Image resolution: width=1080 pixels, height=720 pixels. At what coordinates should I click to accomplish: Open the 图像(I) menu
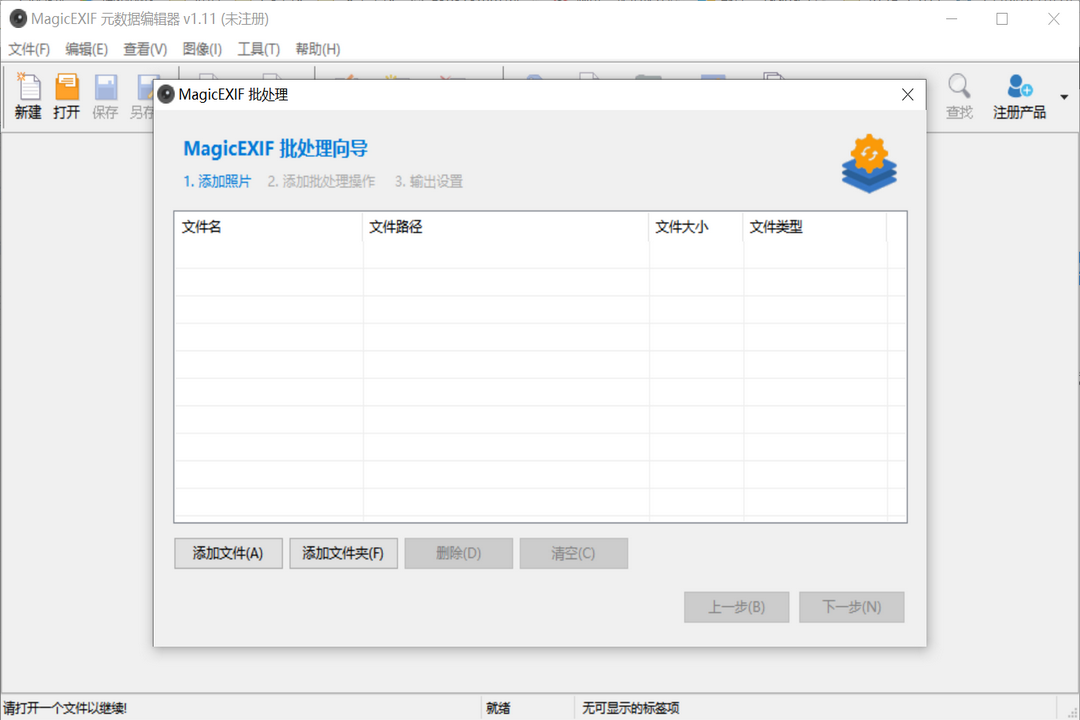tap(201, 48)
